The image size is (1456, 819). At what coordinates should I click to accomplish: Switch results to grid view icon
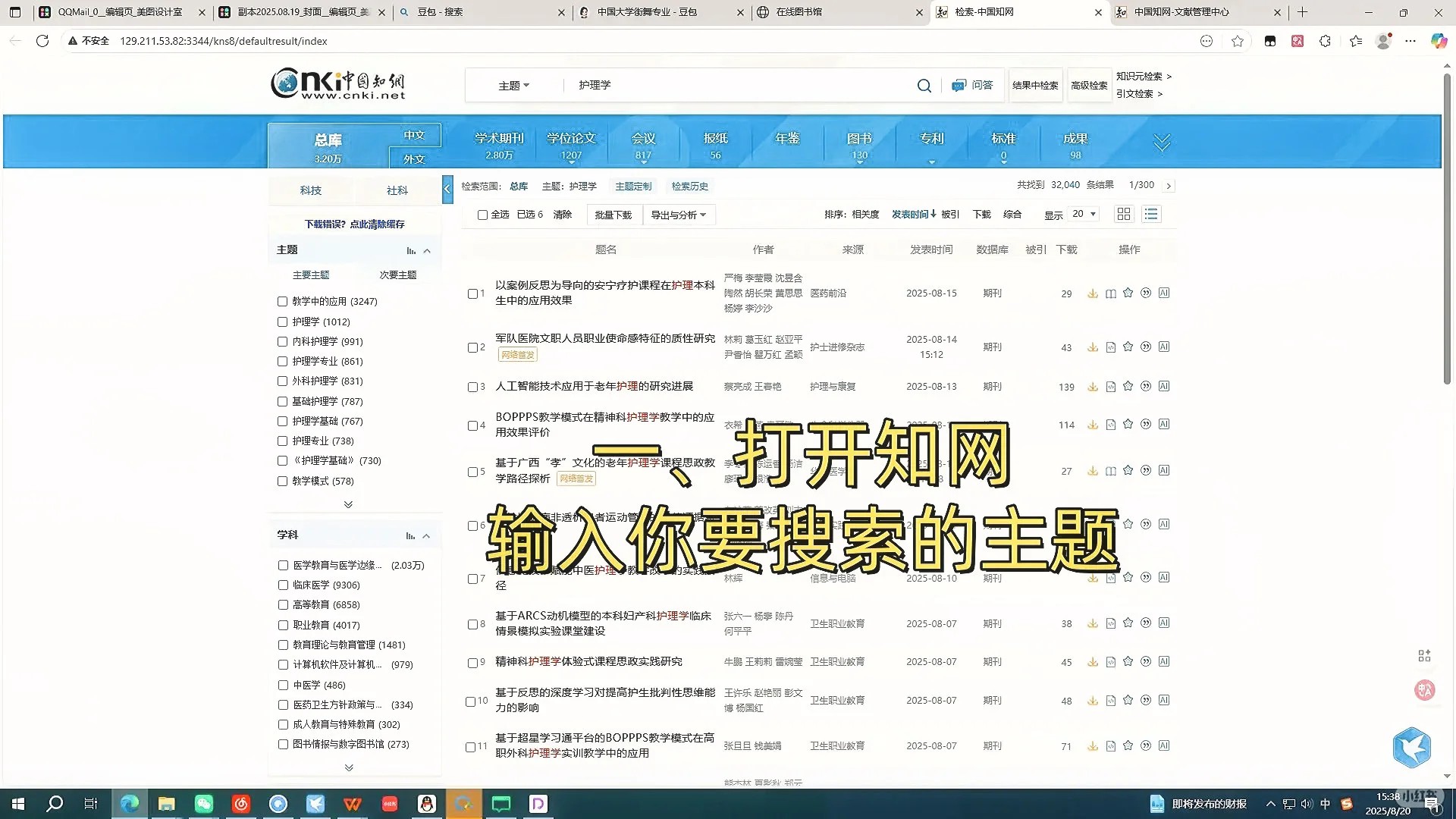[x=1123, y=214]
